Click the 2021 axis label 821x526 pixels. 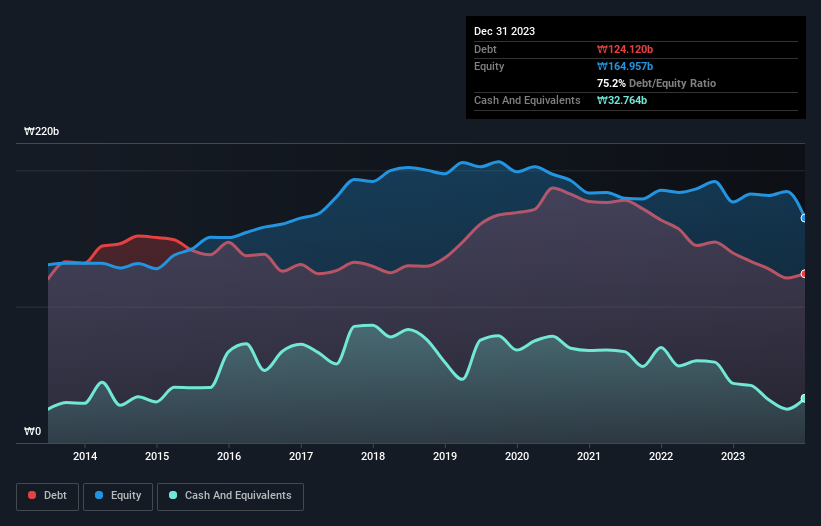point(589,456)
